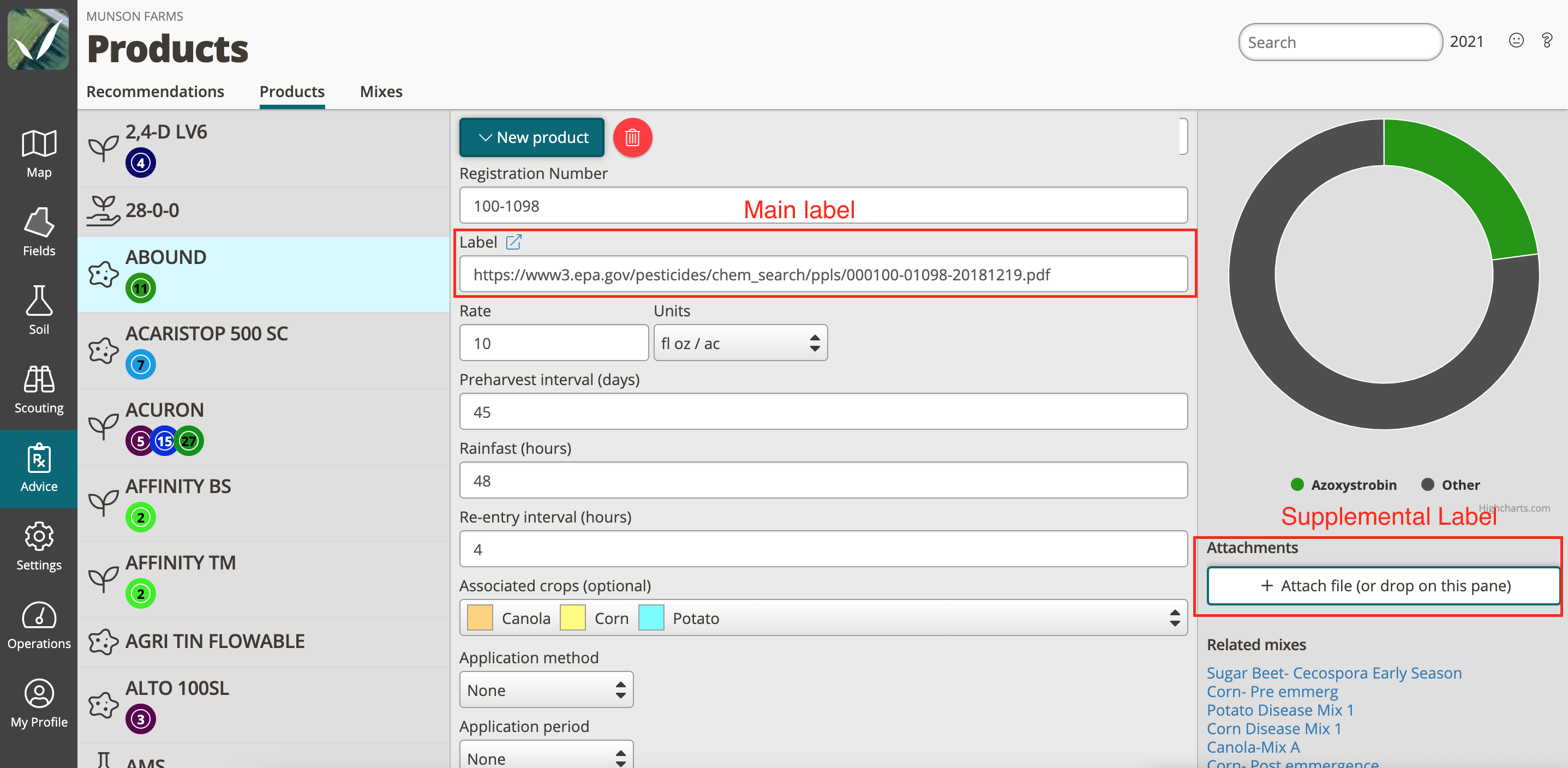Select the Products tab
Screen dimensions: 1568x768
292,91
